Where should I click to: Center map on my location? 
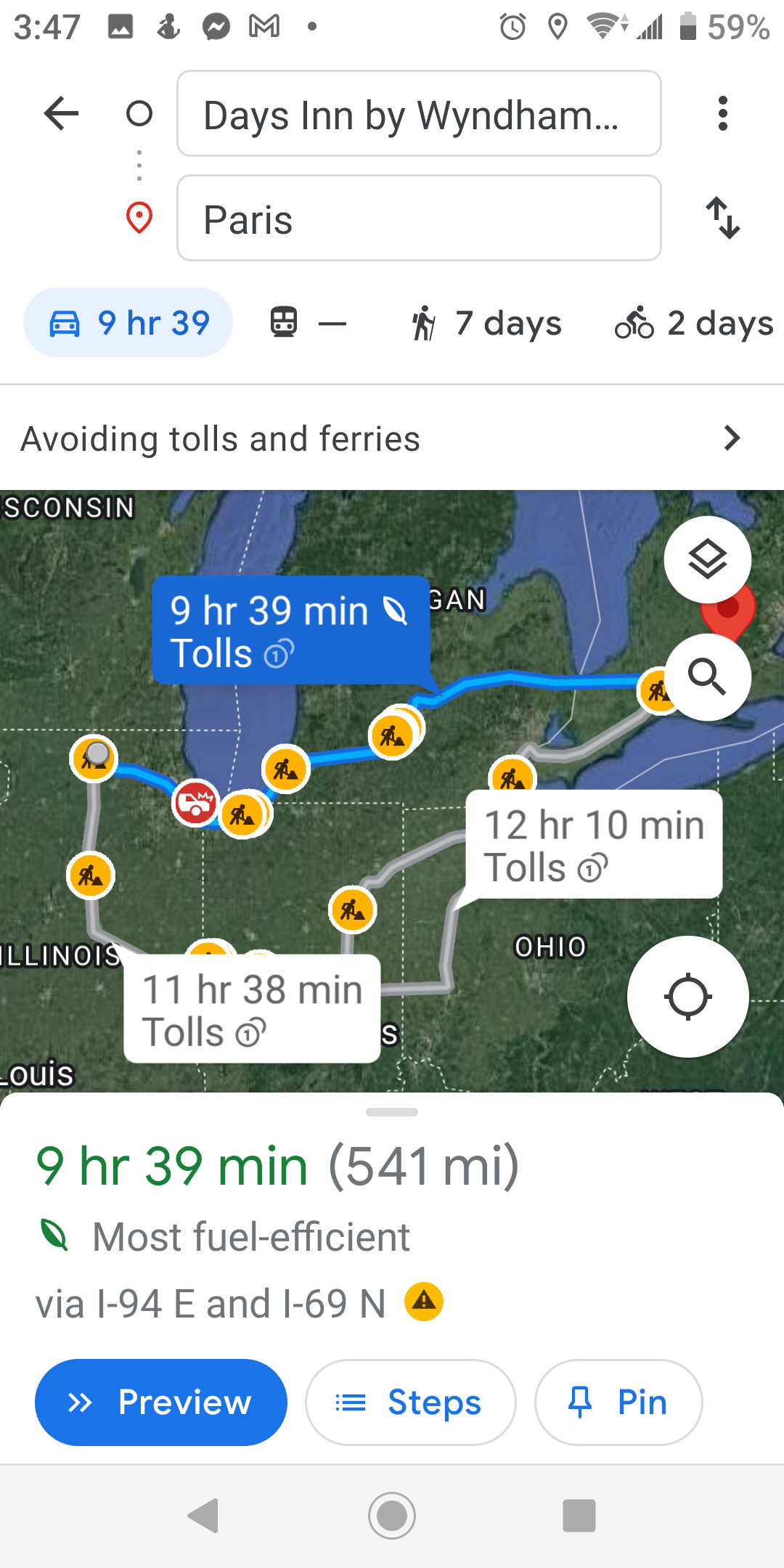click(687, 997)
